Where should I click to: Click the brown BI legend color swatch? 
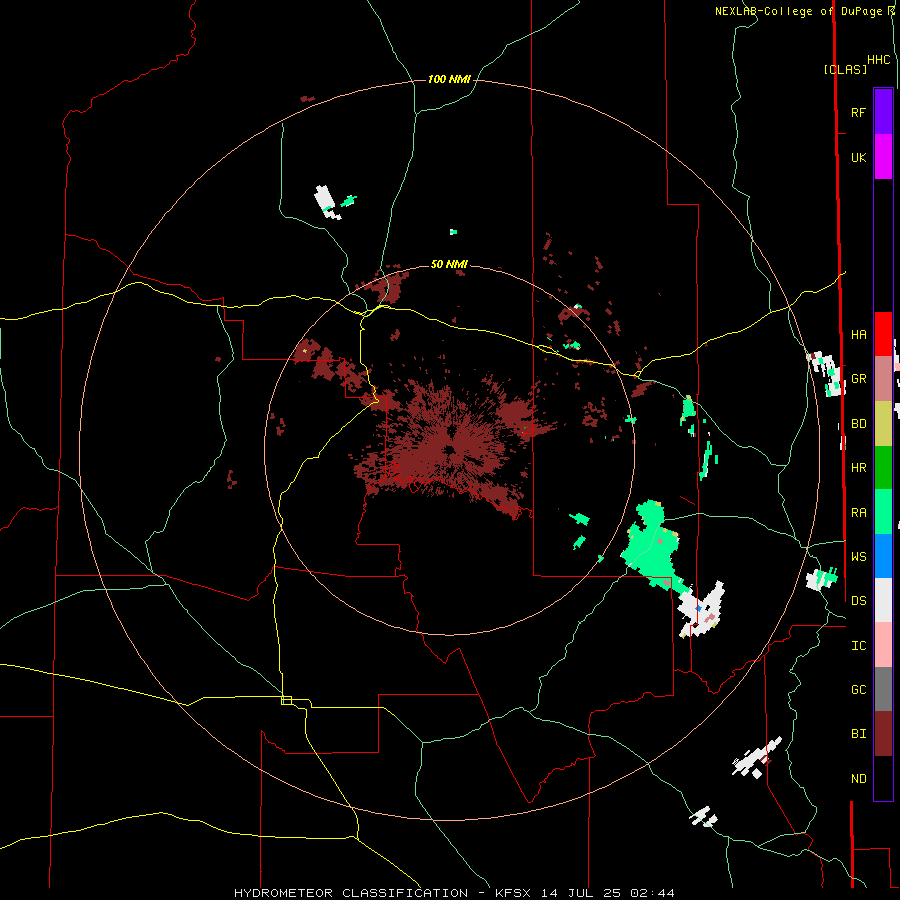pyautogui.click(x=883, y=734)
